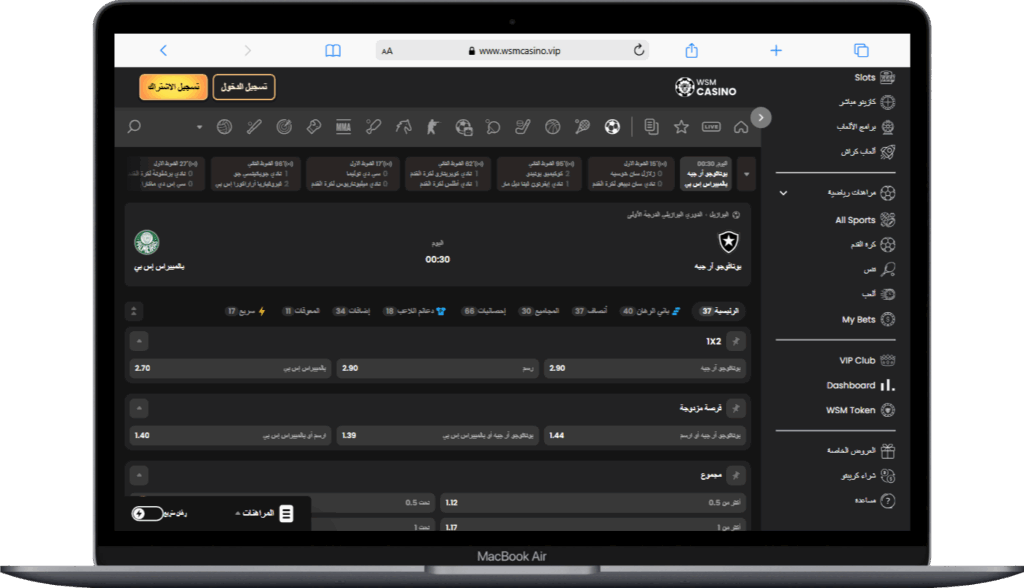Go to home icon in sports bar
The image size is (1024, 588).
pyautogui.click(x=740, y=127)
